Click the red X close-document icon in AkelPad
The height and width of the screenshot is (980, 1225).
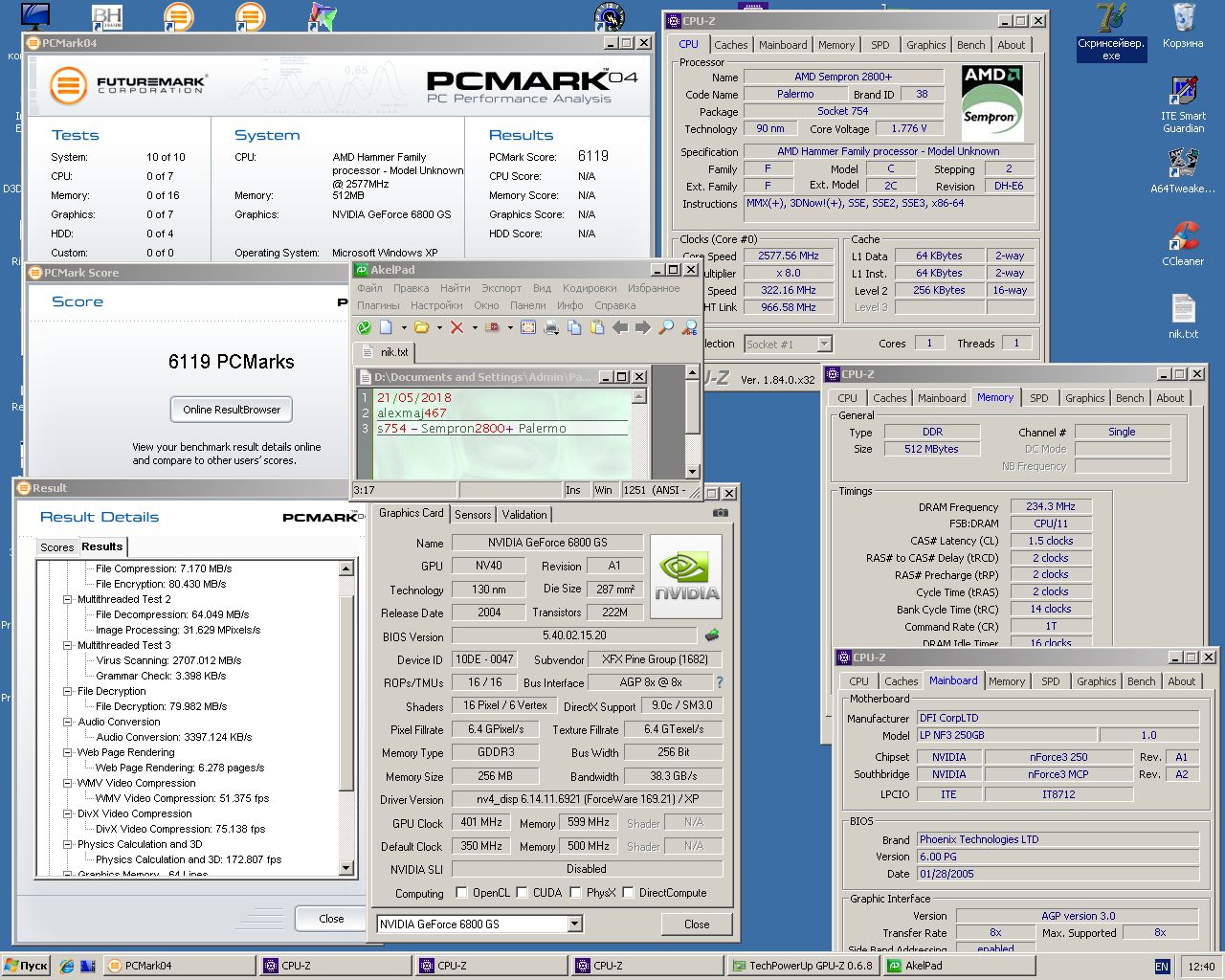tap(457, 327)
